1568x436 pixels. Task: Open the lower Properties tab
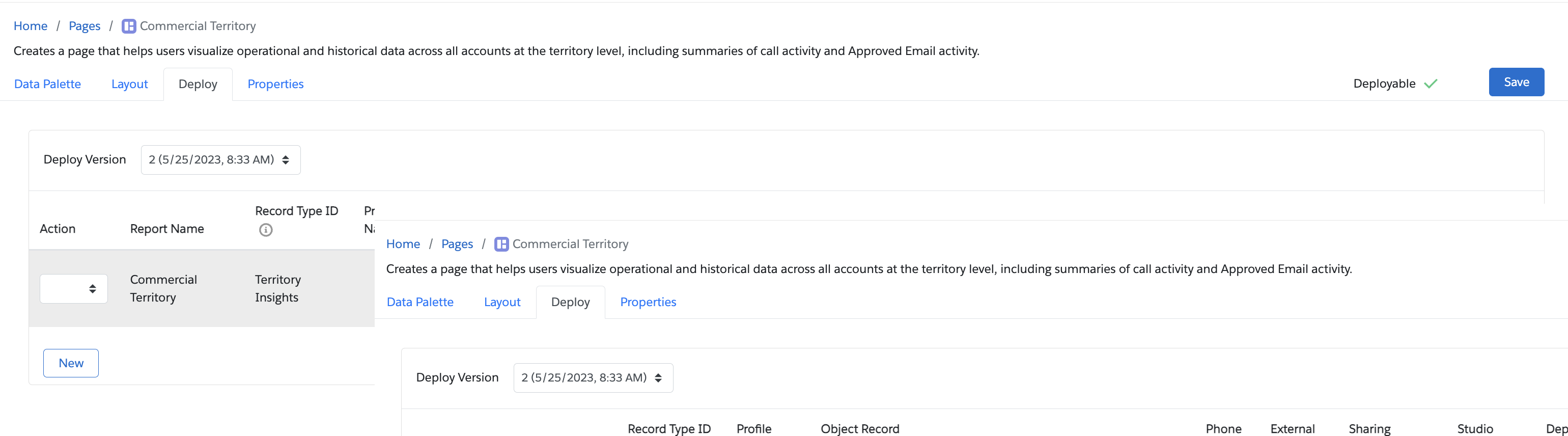point(648,302)
